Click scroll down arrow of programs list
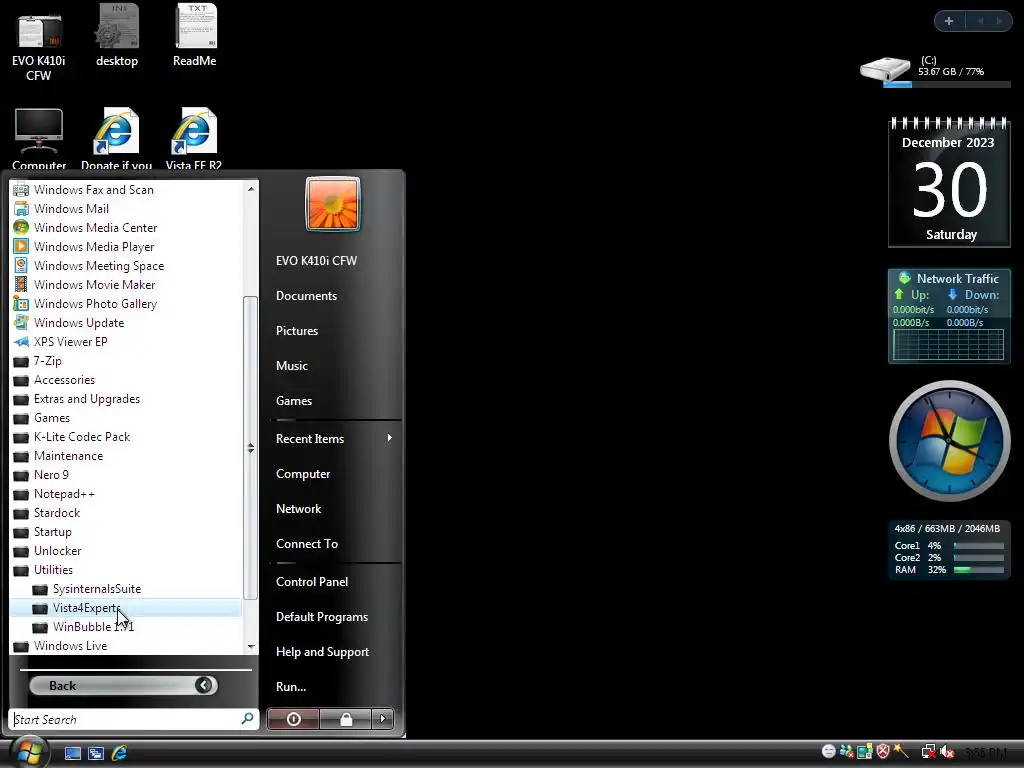 [251, 647]
